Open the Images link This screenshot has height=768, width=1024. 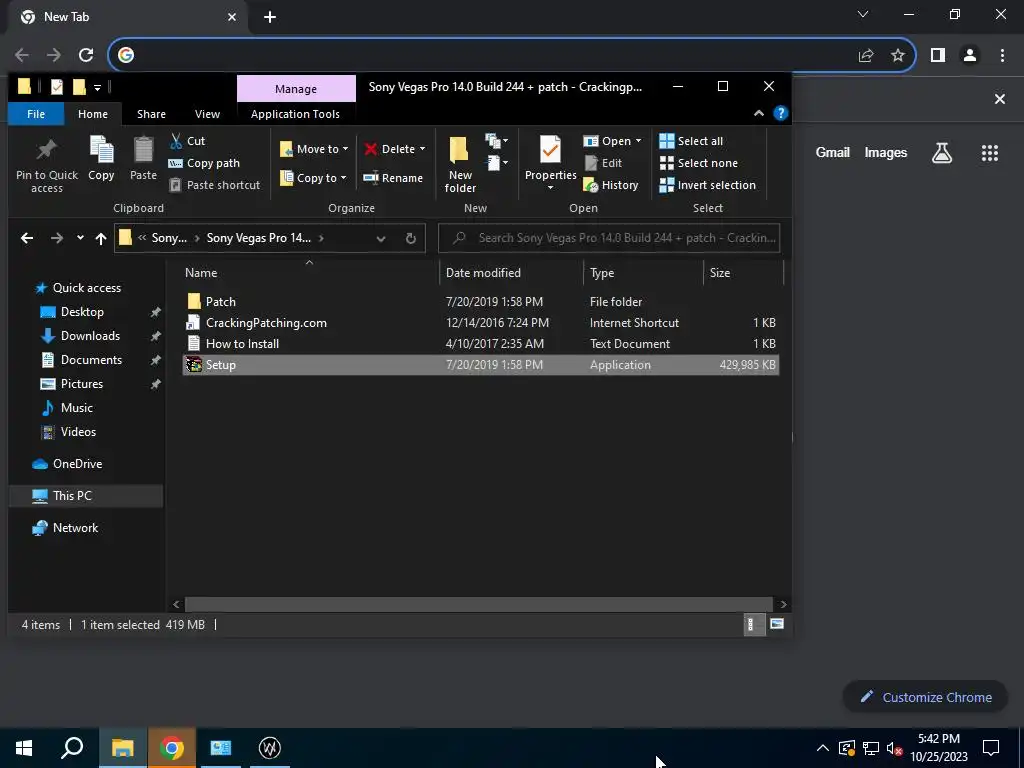pyautogui.click(x=886, y=152)
